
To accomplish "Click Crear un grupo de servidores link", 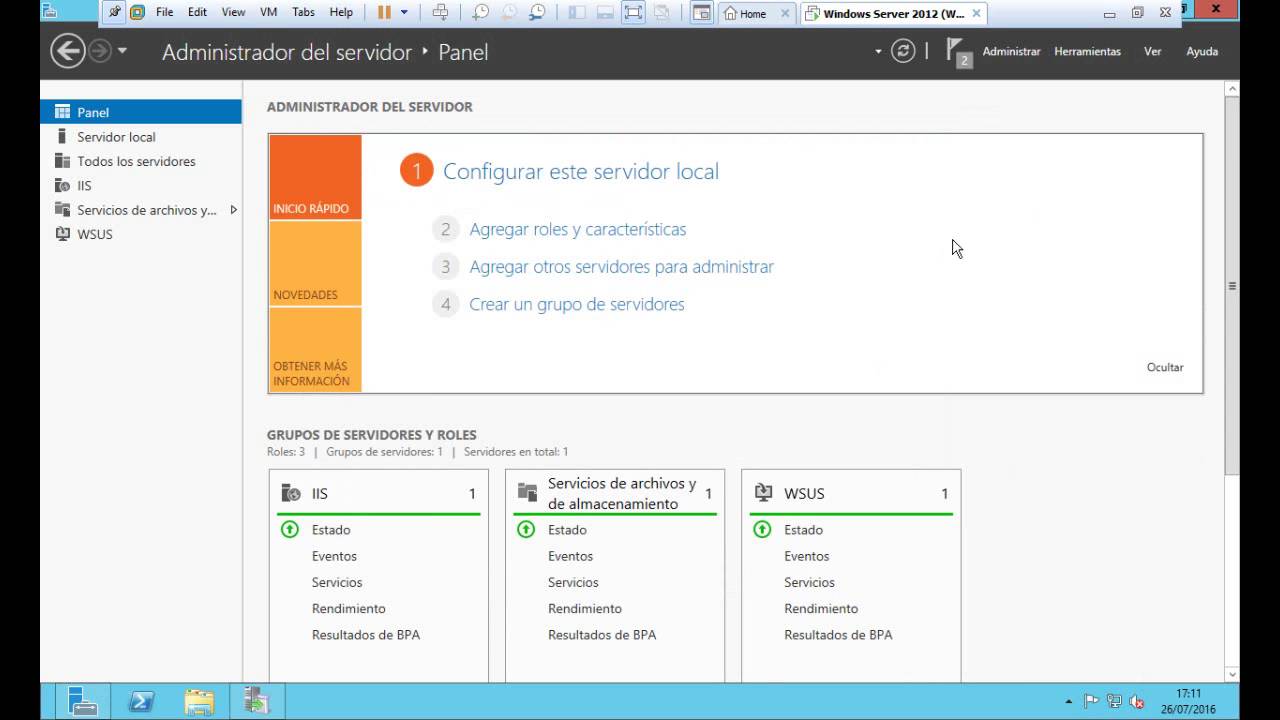I will [x=577, y=304].
